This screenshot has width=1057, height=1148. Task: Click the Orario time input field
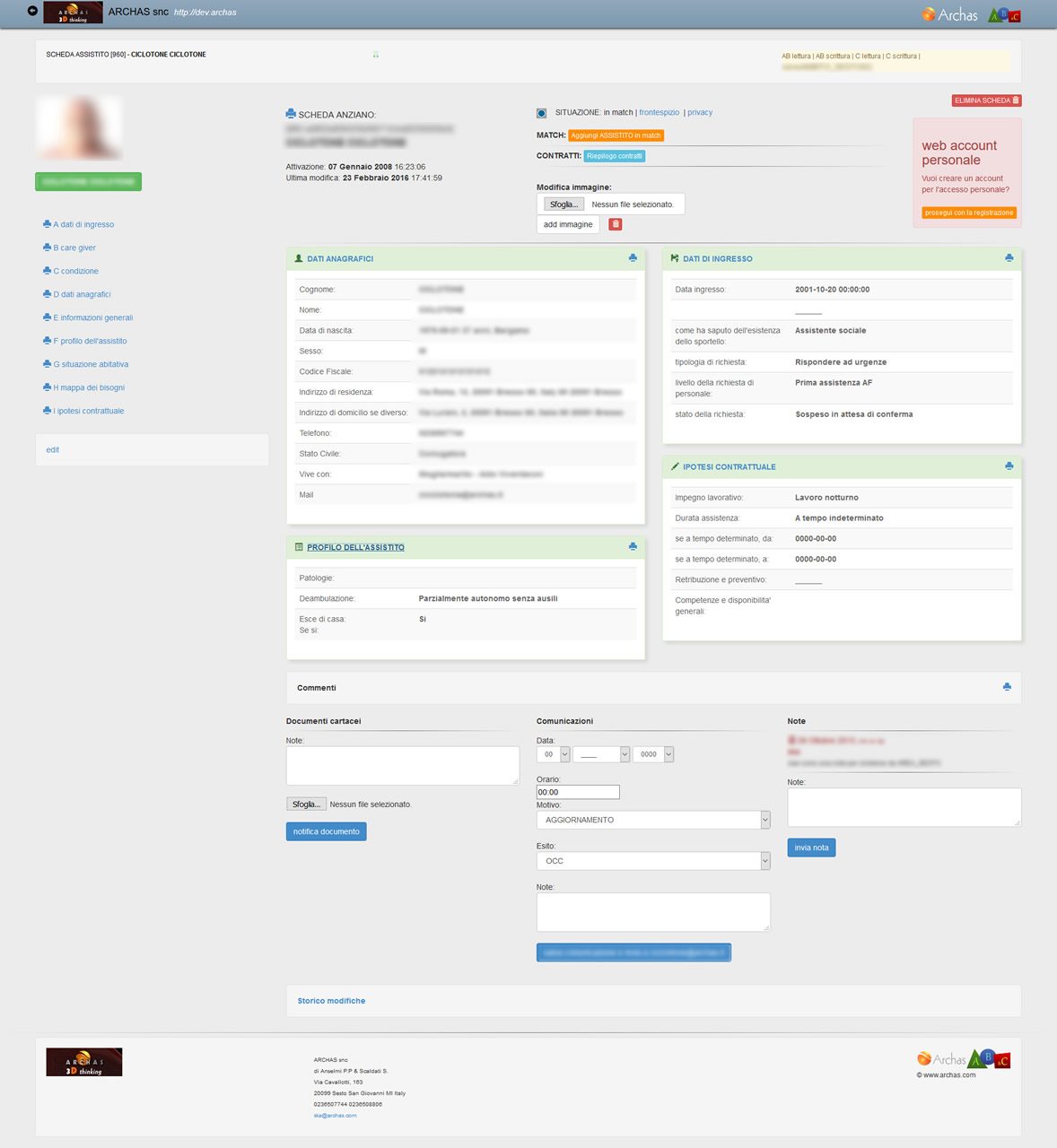point(578,792)
